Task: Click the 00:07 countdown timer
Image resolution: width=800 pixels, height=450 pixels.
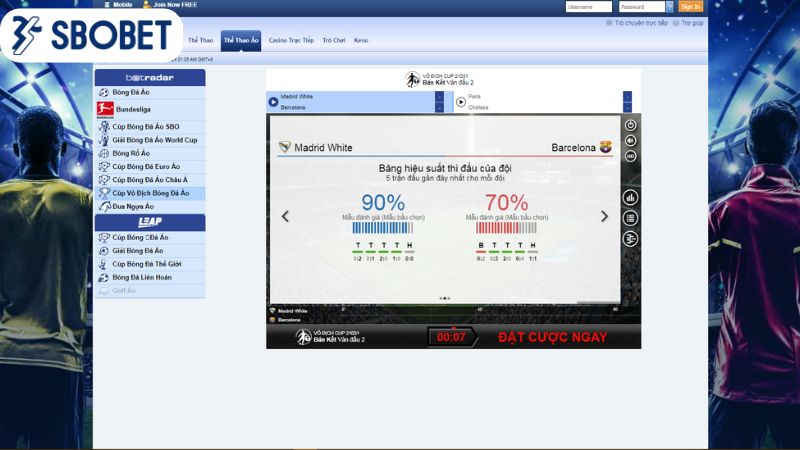Action: (452, 337)
